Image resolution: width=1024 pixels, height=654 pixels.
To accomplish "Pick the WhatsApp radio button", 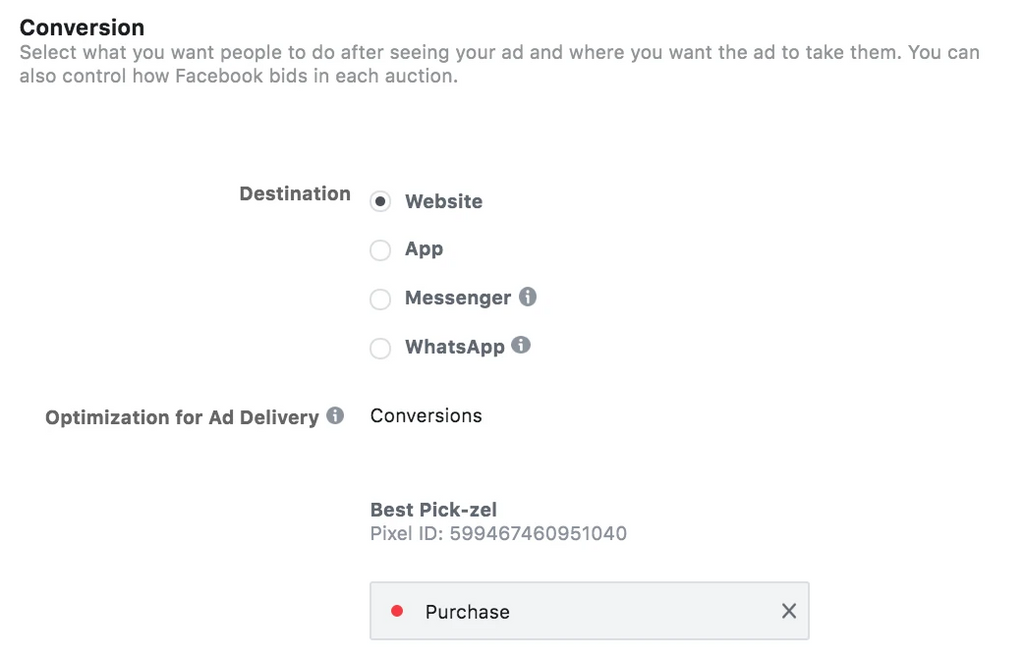I will point(380,348).
